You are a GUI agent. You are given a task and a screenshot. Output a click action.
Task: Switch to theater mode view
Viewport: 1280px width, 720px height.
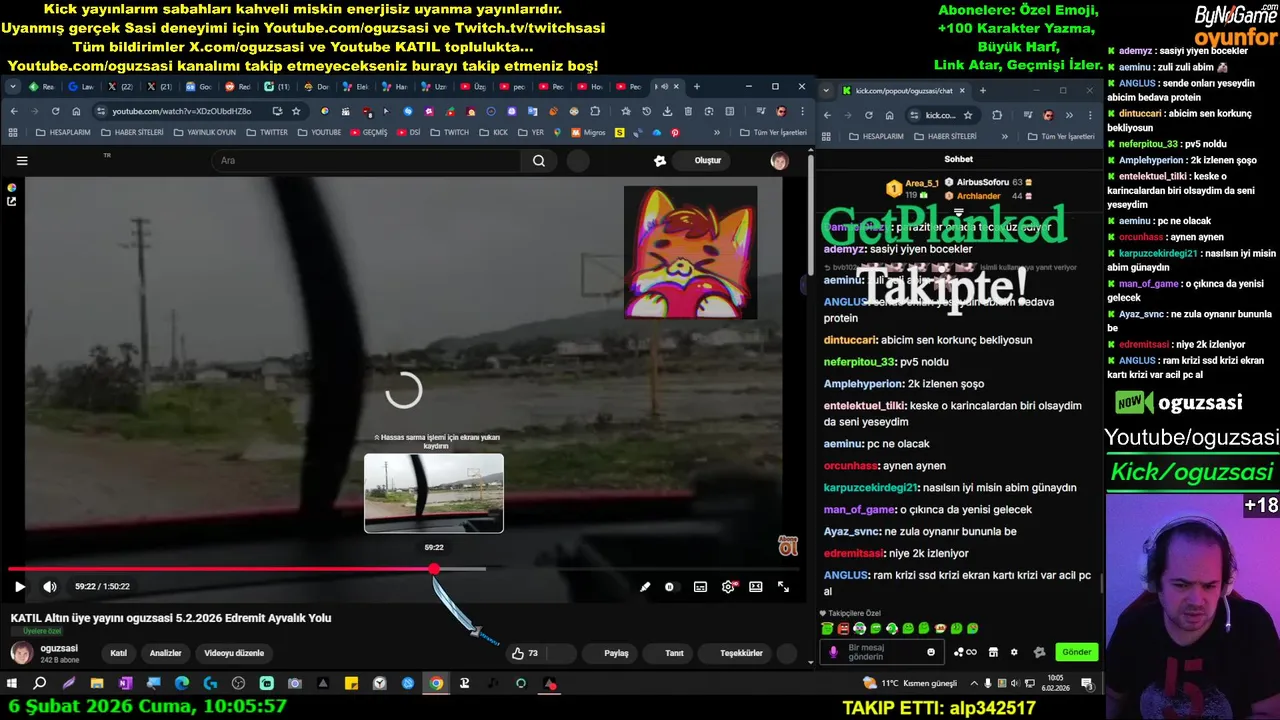pyautogui.click(x=756, y=587)
